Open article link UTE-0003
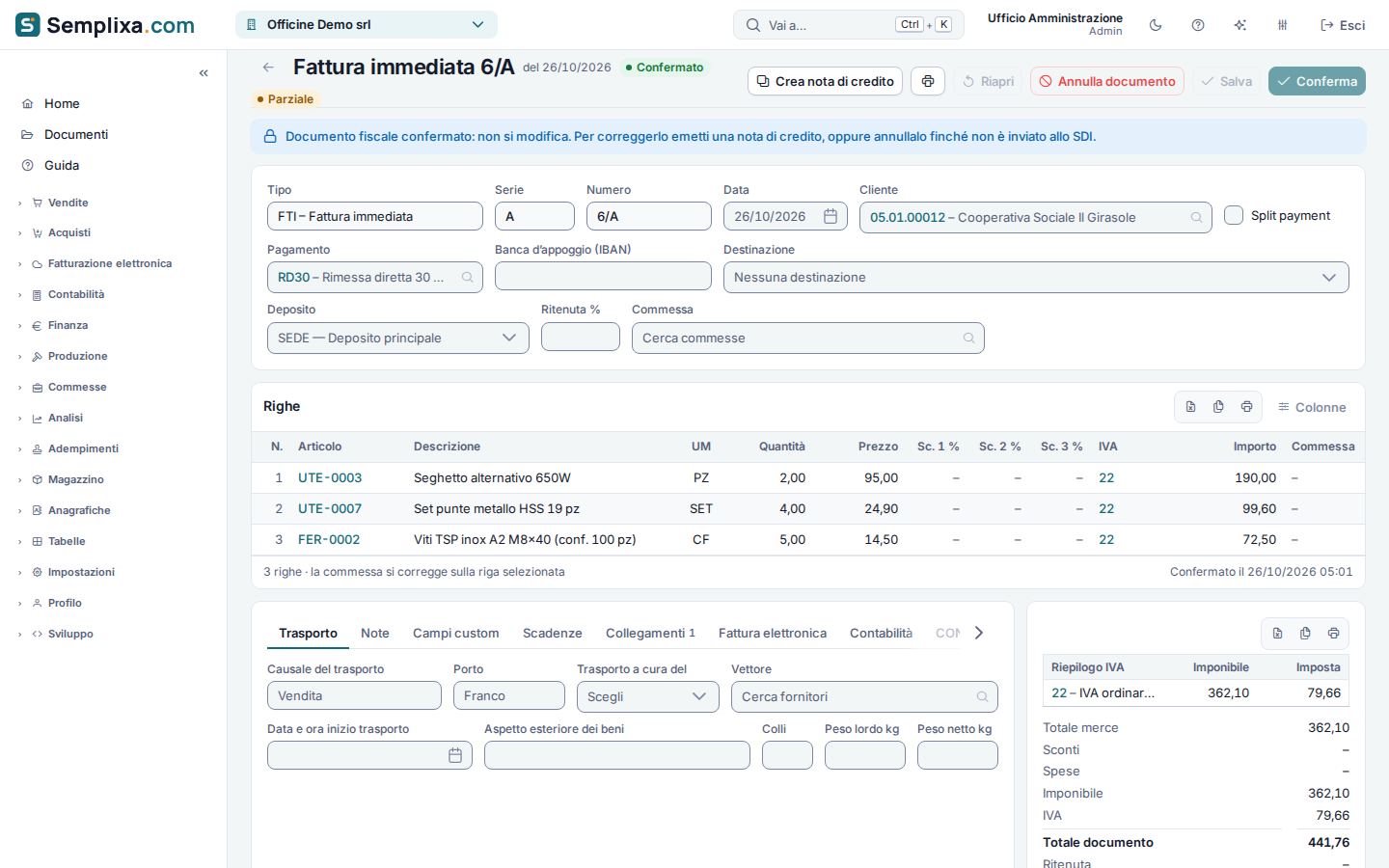Screen dimensions: 1389x868 pos(330,478)
